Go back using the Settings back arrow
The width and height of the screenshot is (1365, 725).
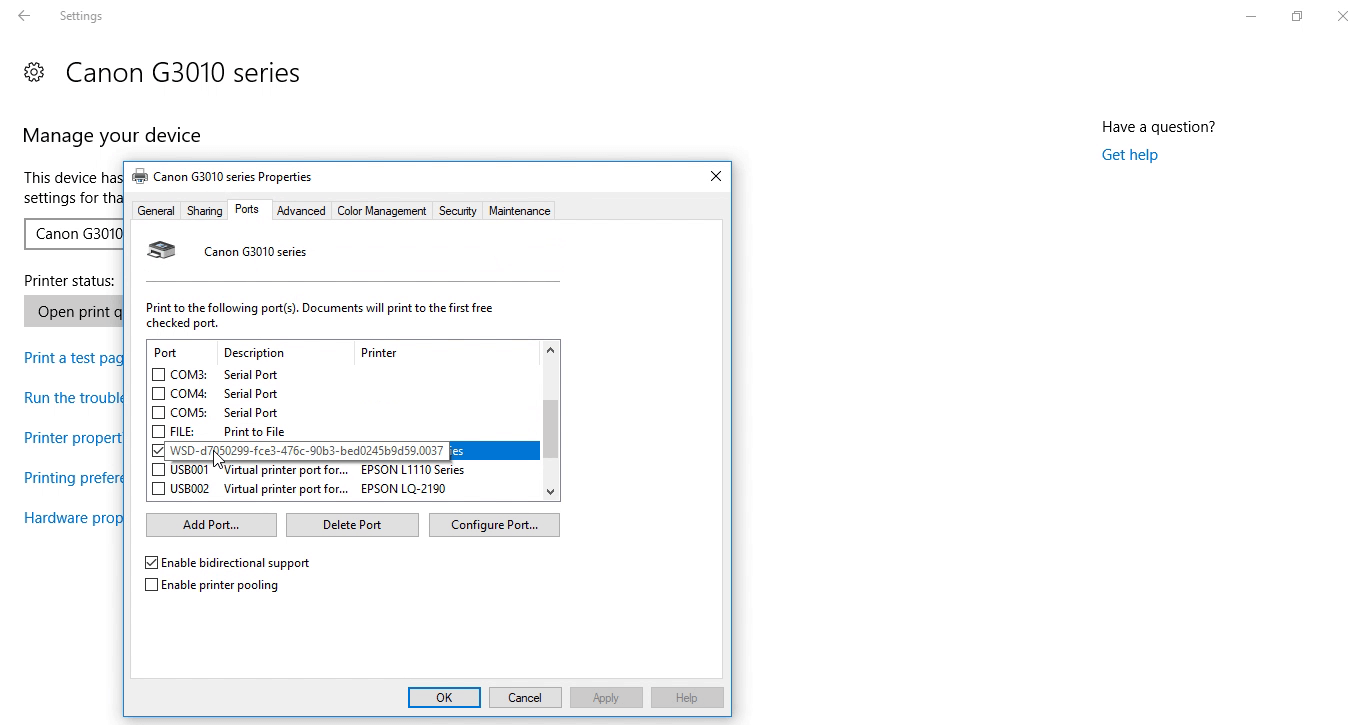24,16
